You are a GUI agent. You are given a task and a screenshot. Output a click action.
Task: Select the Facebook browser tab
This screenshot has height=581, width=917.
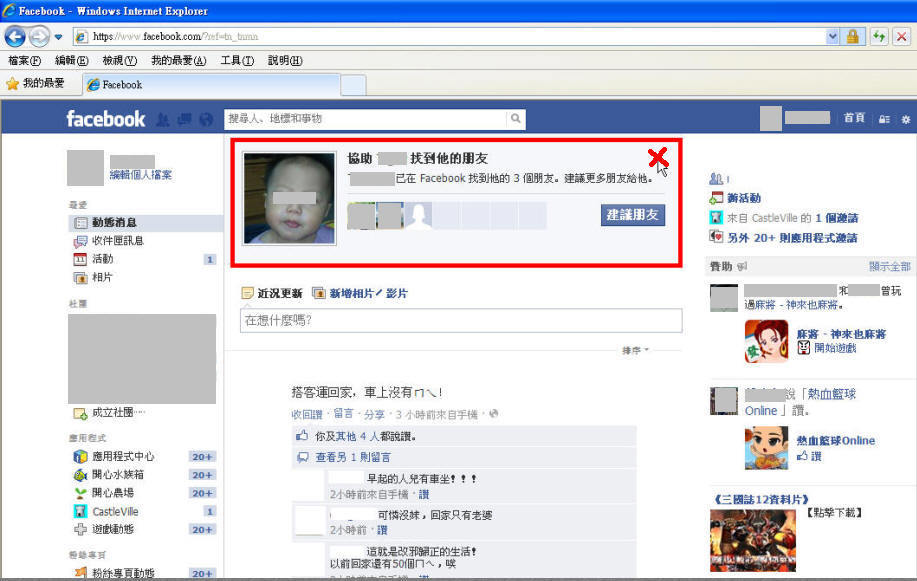(x=211, y=85)
